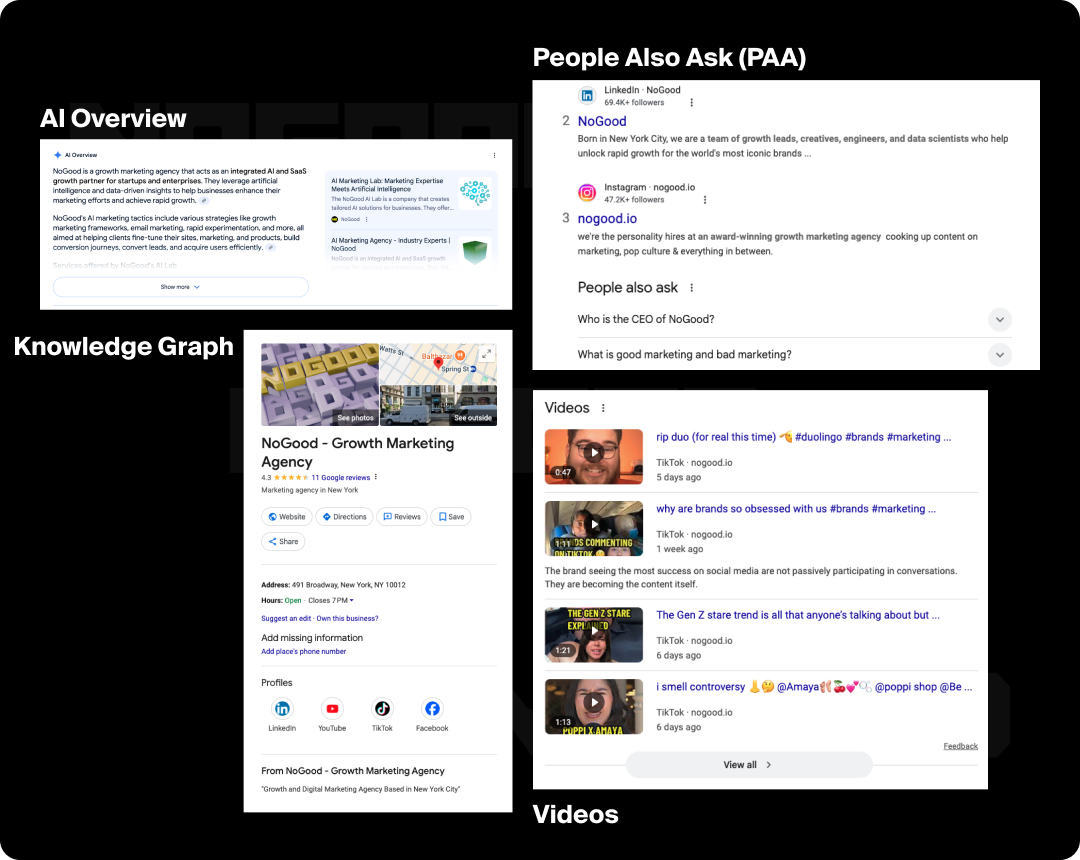Click the Directions button
This screenshot has width=1080, height=860.
point(344,516)
